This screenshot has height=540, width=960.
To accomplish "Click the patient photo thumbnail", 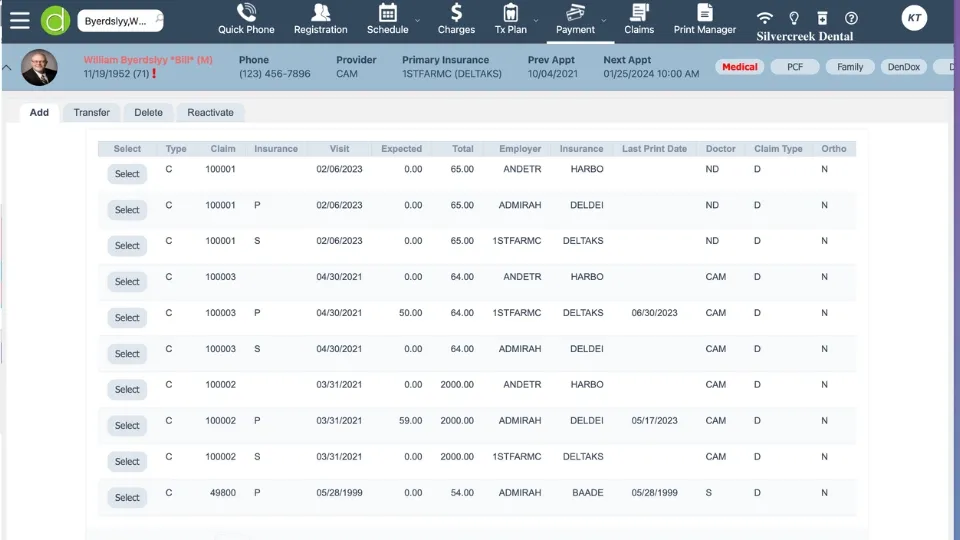I will click(x=39, y=67).
